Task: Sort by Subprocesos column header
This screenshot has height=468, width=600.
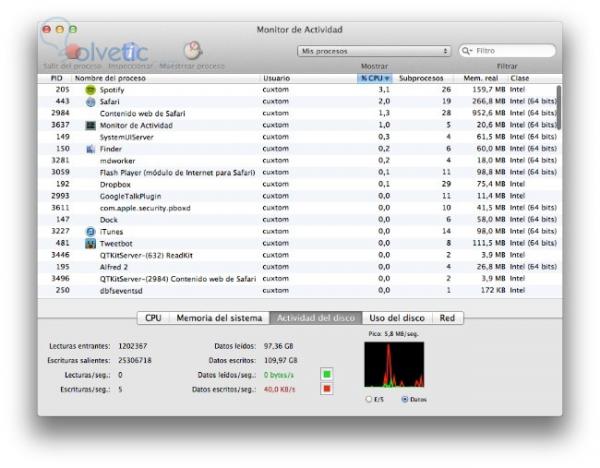Action: (x=421, y=78)
